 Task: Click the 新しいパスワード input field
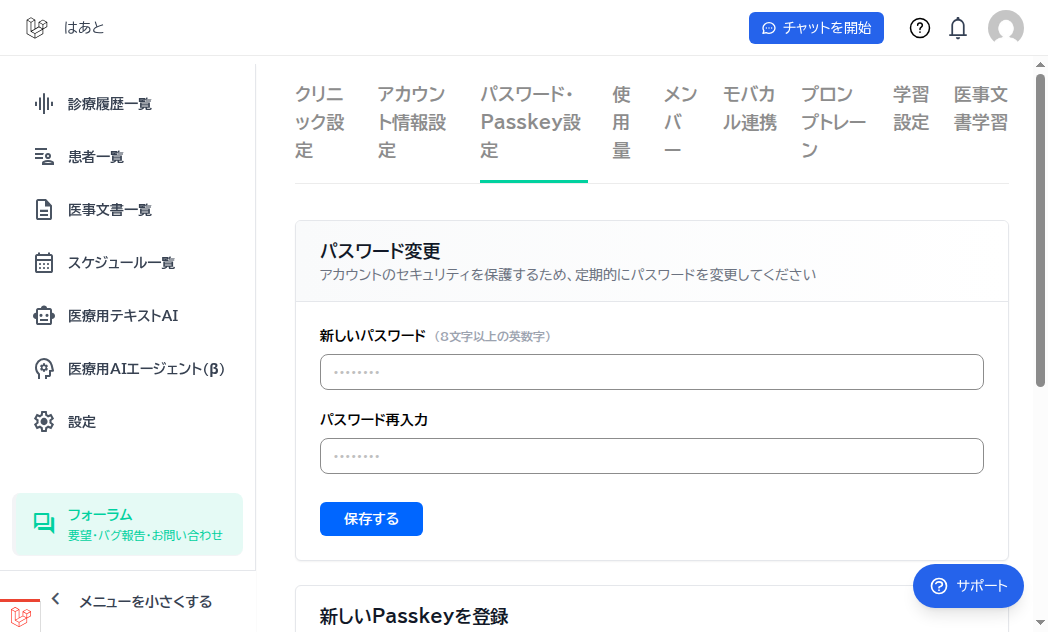(650, 371)
